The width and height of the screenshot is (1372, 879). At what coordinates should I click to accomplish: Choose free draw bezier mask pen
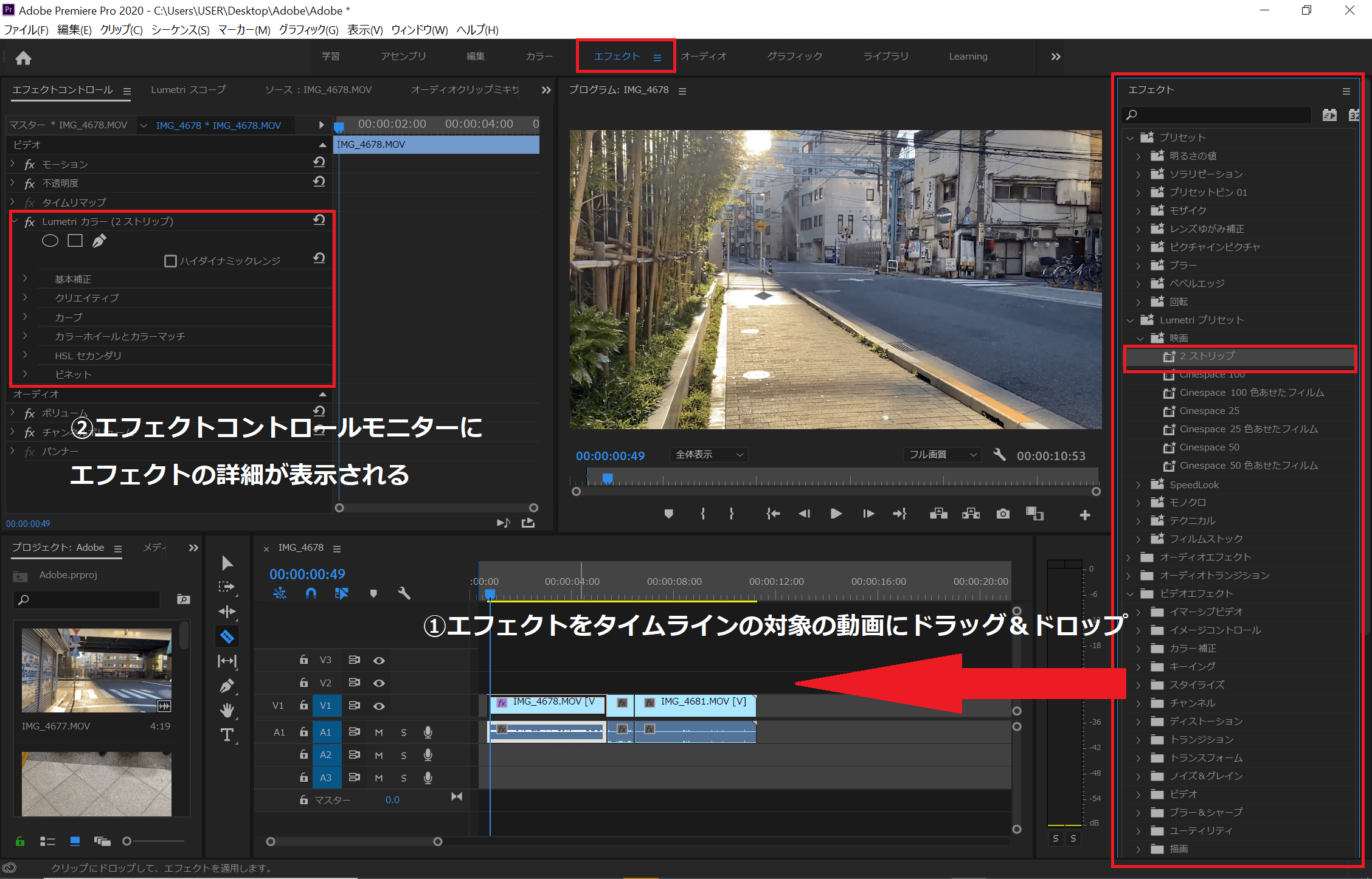pyautogui.click(x=99, y=241)
